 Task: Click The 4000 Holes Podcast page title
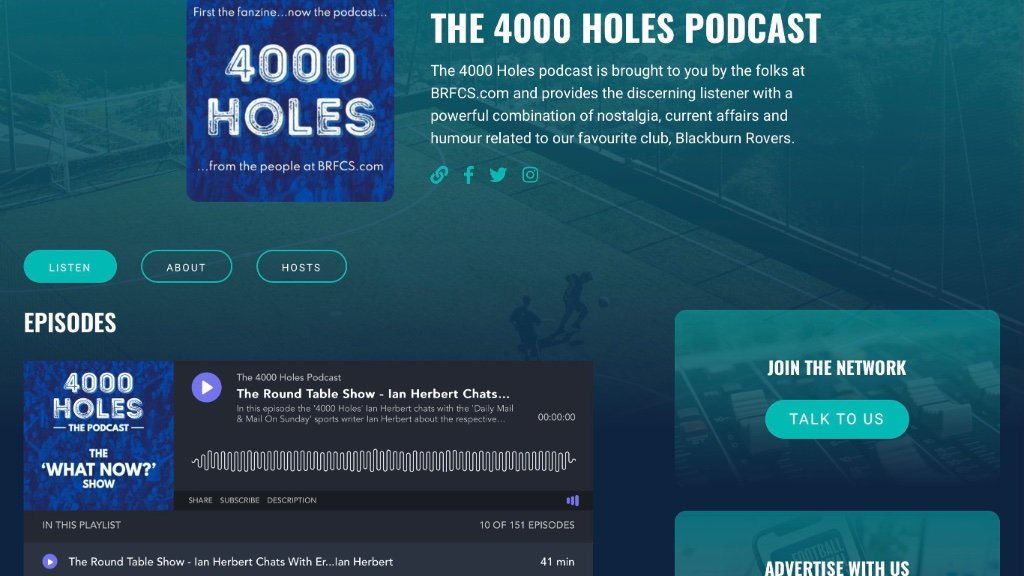(625, 28)
